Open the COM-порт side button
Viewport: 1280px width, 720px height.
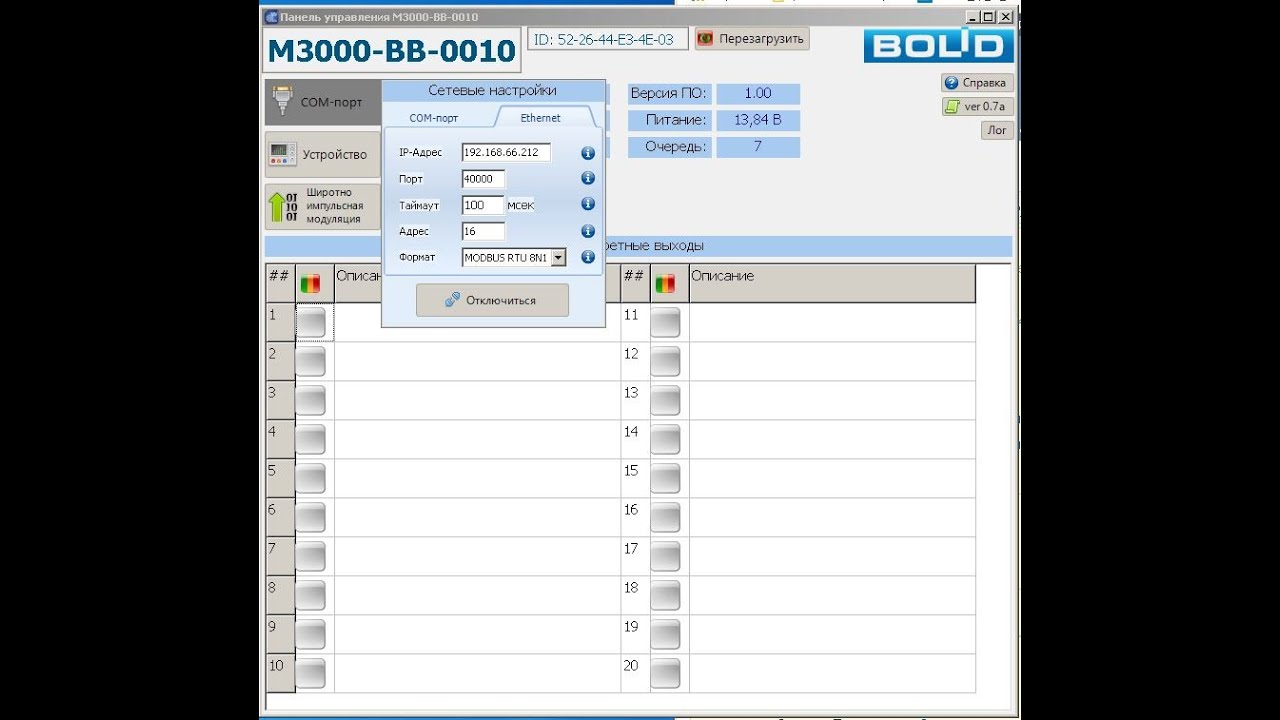click(x=323, y=102)
